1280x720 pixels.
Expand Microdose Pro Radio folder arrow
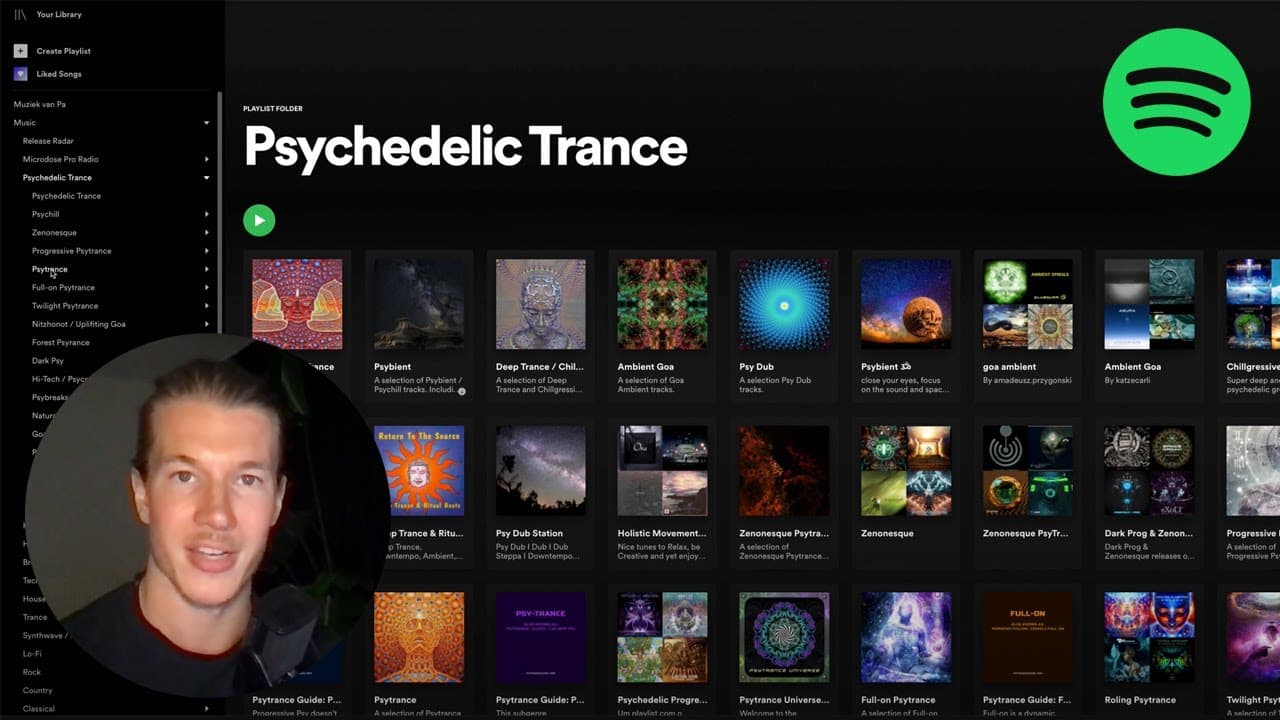click(207, 160)
